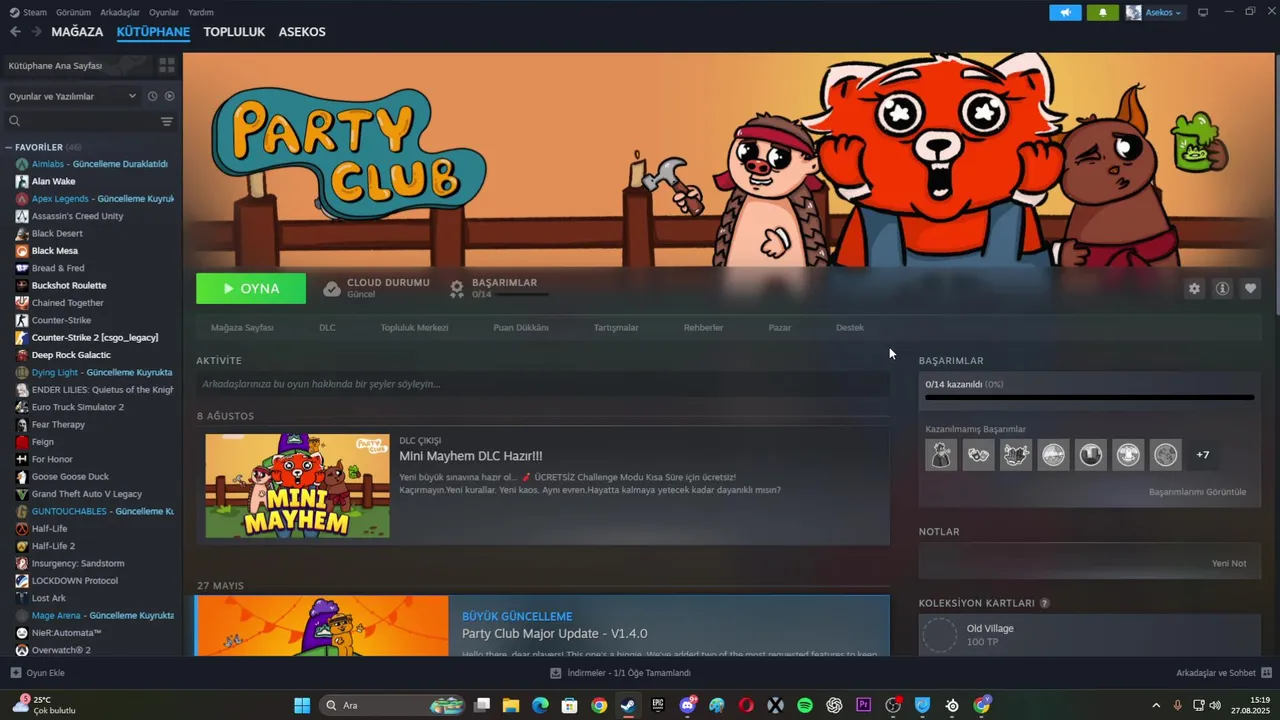1280x720 pixels.
Task: Select Alan Wake in the library
Action: pos(53,181)
